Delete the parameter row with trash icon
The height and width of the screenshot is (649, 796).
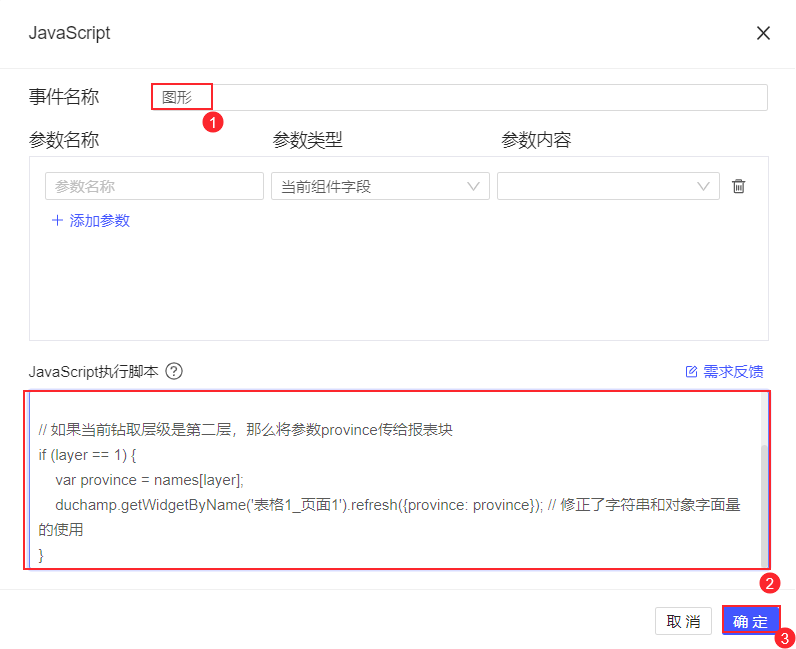tap(739, 186)
